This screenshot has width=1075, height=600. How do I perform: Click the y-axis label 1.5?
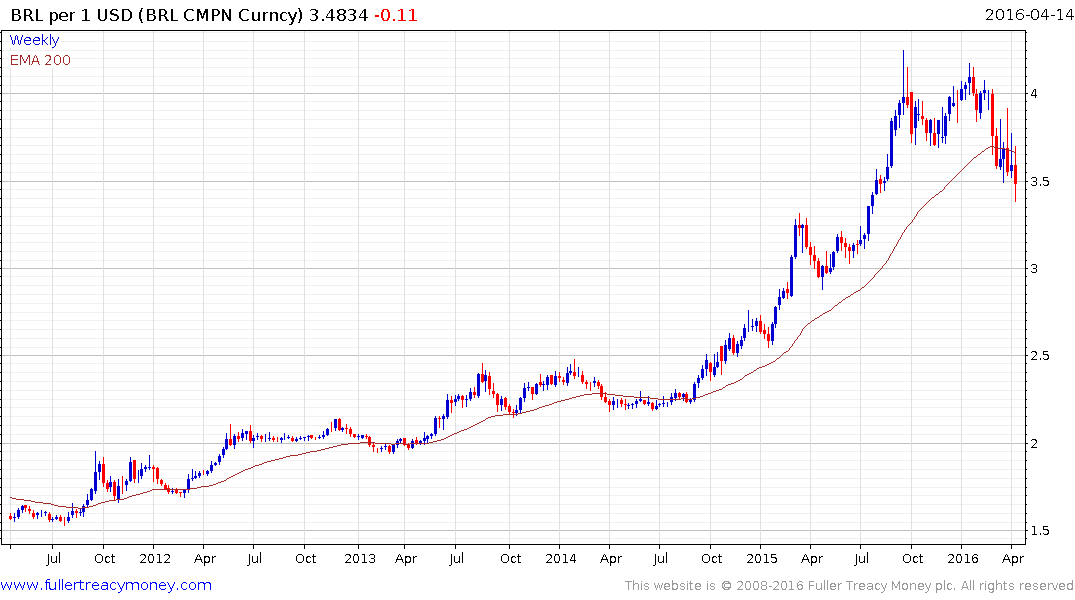point(1040,530)
